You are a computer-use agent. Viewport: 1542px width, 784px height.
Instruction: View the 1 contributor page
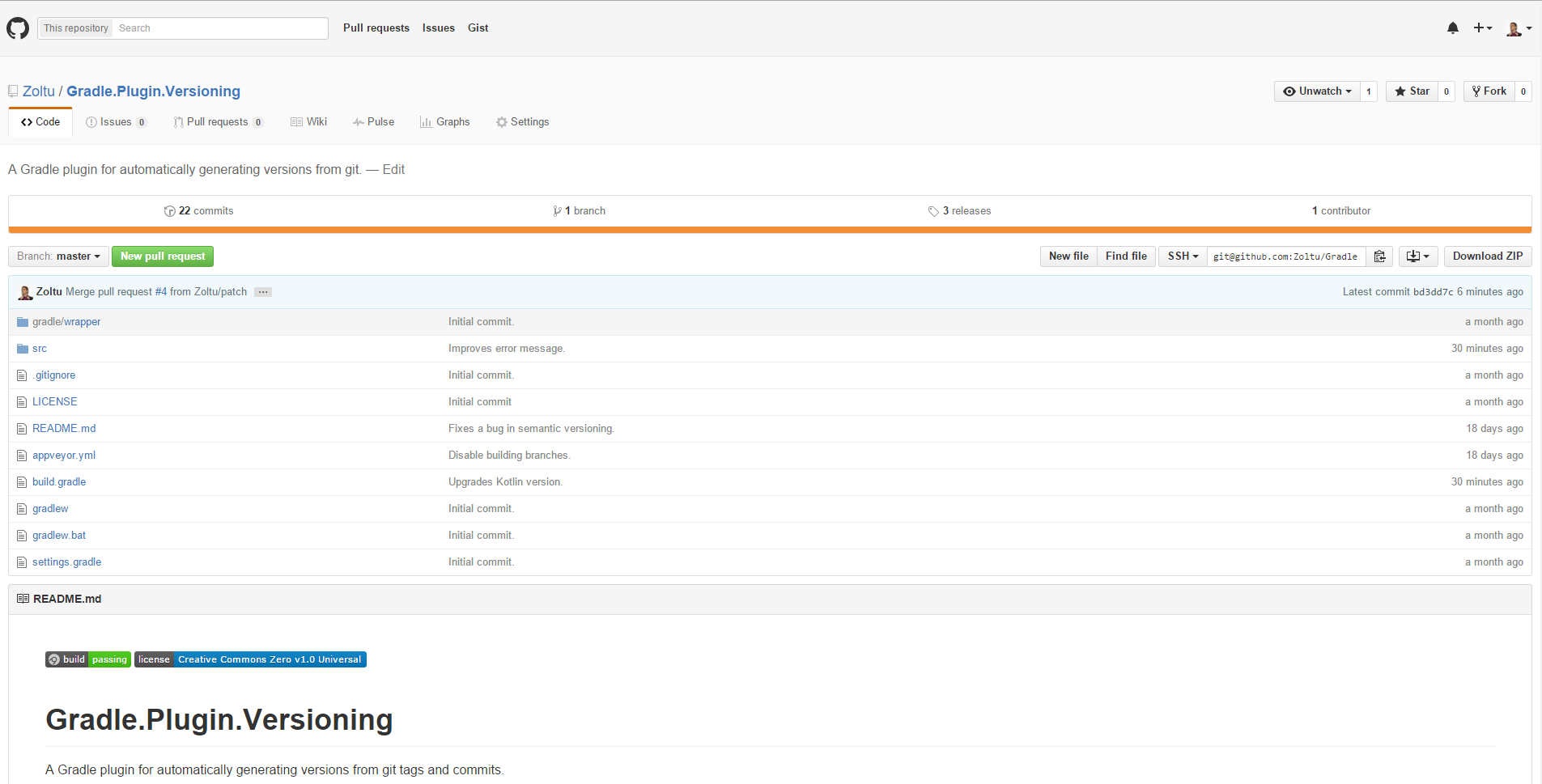coord(1341,211)
